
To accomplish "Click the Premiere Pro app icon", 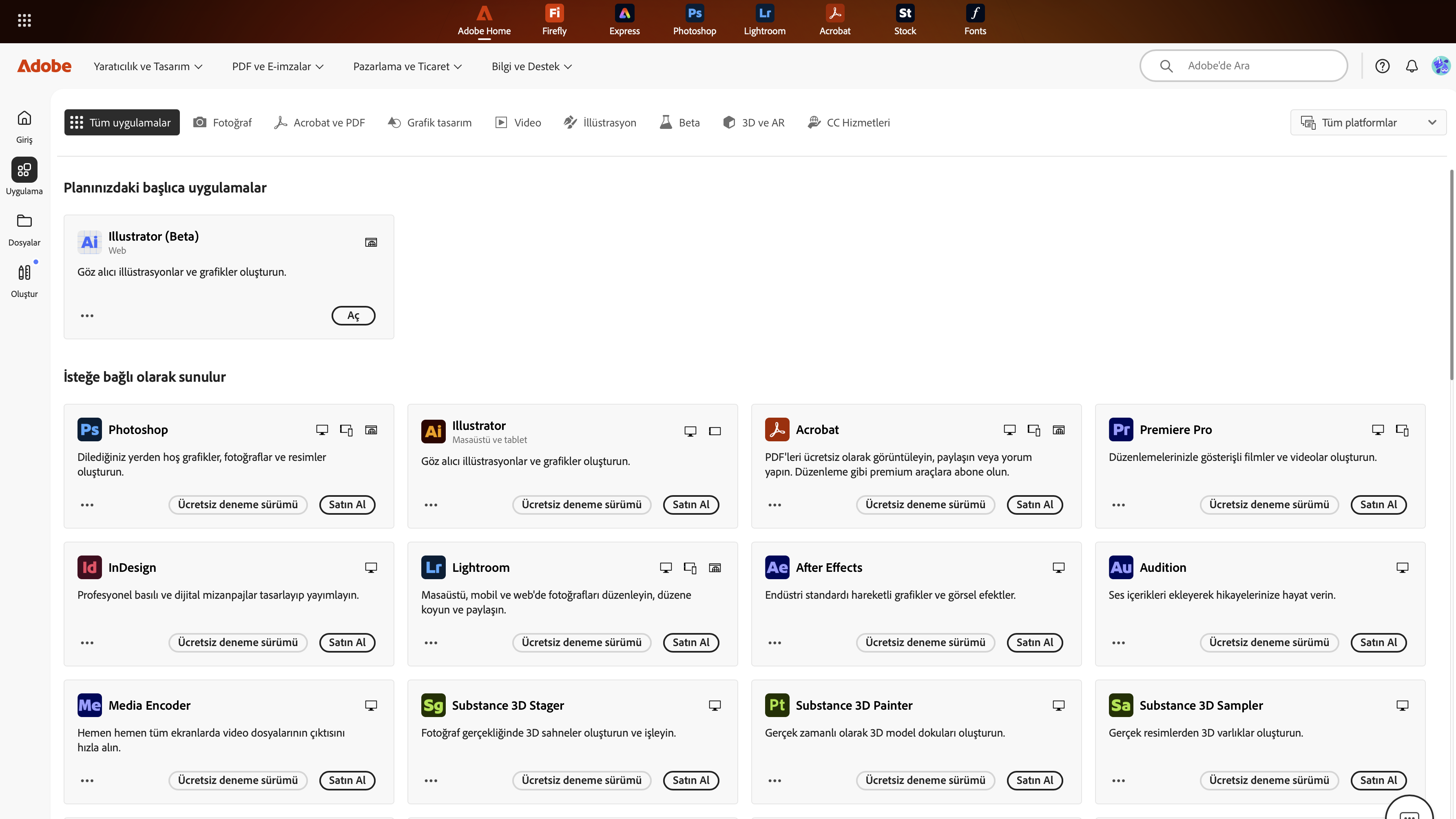I will [x=1121, y=429].
